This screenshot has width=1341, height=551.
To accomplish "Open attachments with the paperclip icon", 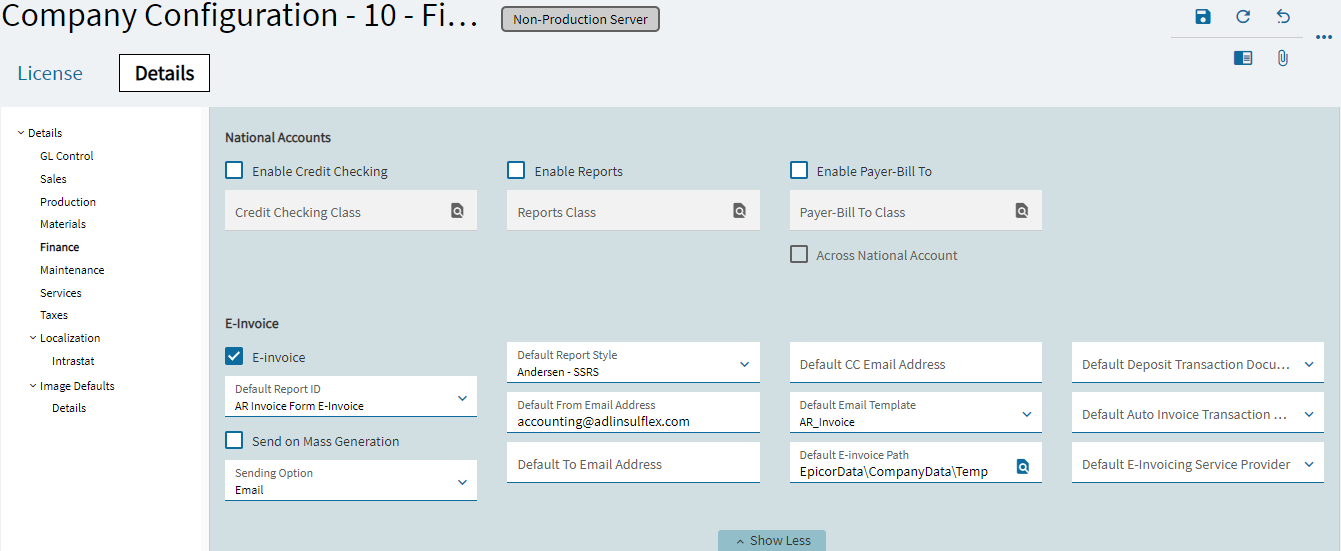I will [1283, 58].
